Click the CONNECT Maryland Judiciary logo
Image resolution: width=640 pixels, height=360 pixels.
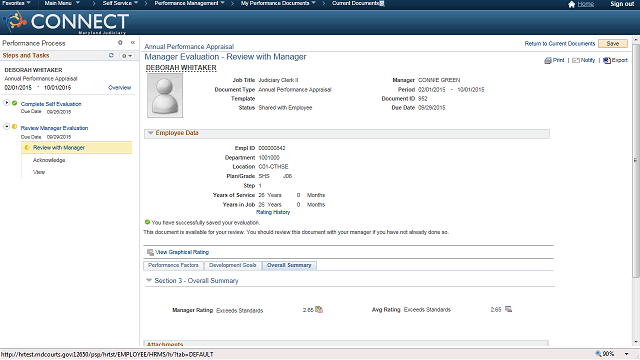pyautogui.click(x=67, y=22)
